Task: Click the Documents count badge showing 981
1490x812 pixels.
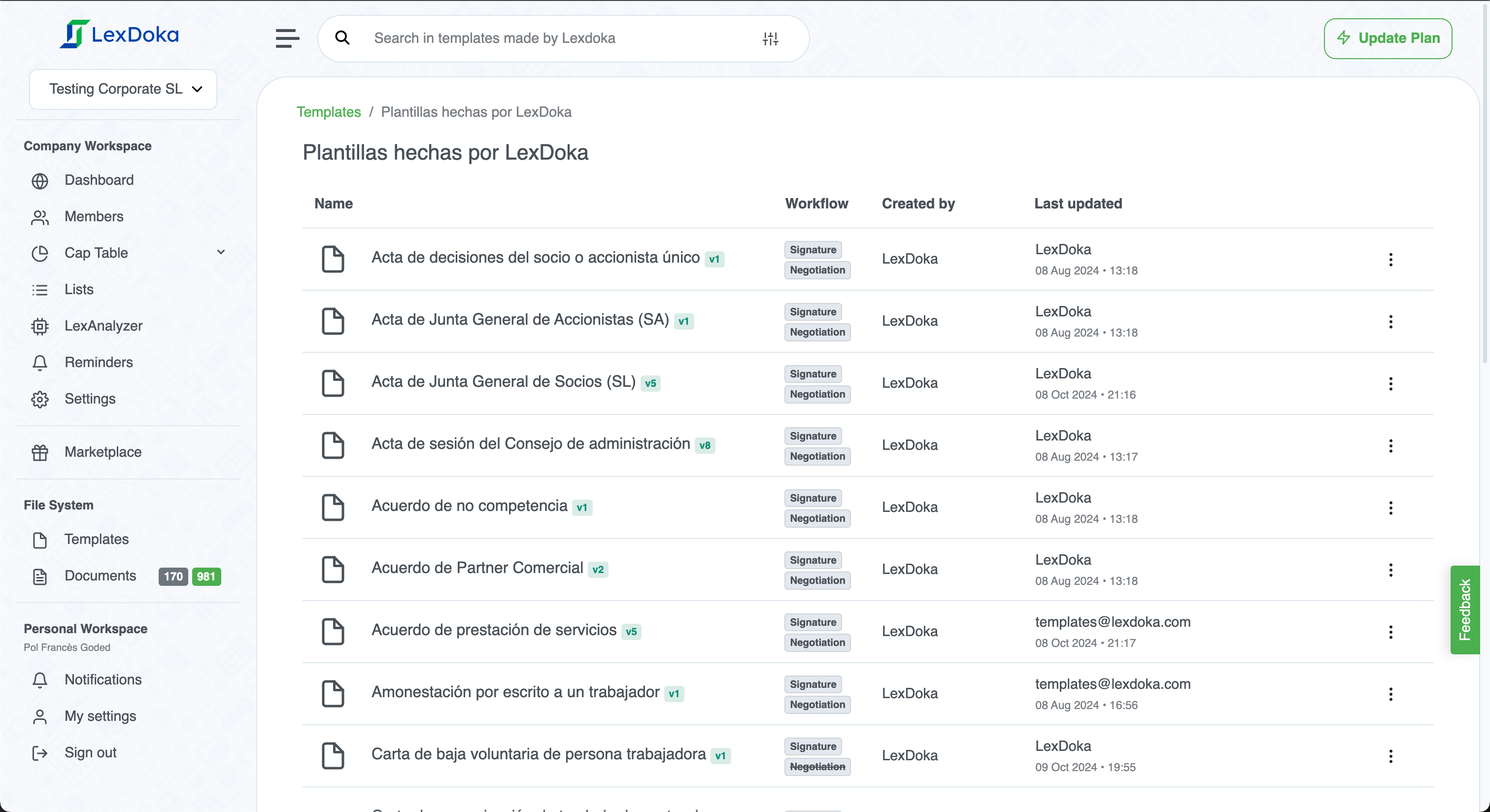Action: tap(206, 576)
